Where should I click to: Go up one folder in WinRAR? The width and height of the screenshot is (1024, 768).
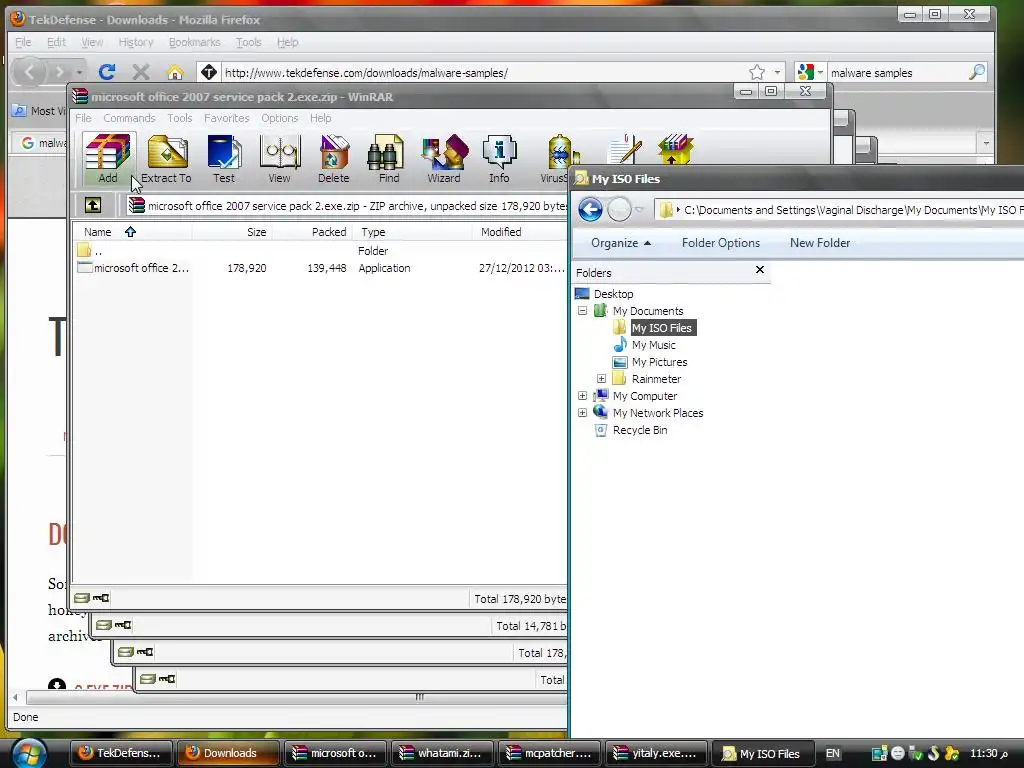click(93, 205)
